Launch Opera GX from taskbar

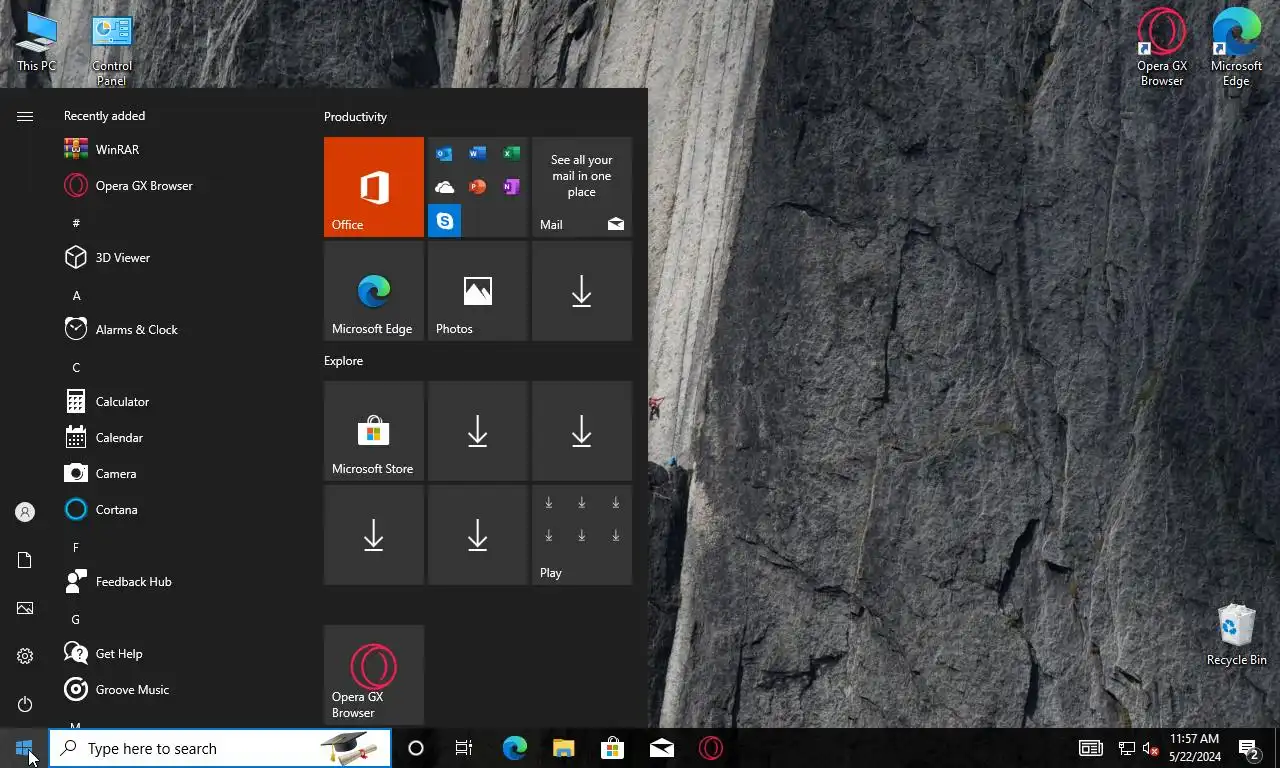point(711,748)
